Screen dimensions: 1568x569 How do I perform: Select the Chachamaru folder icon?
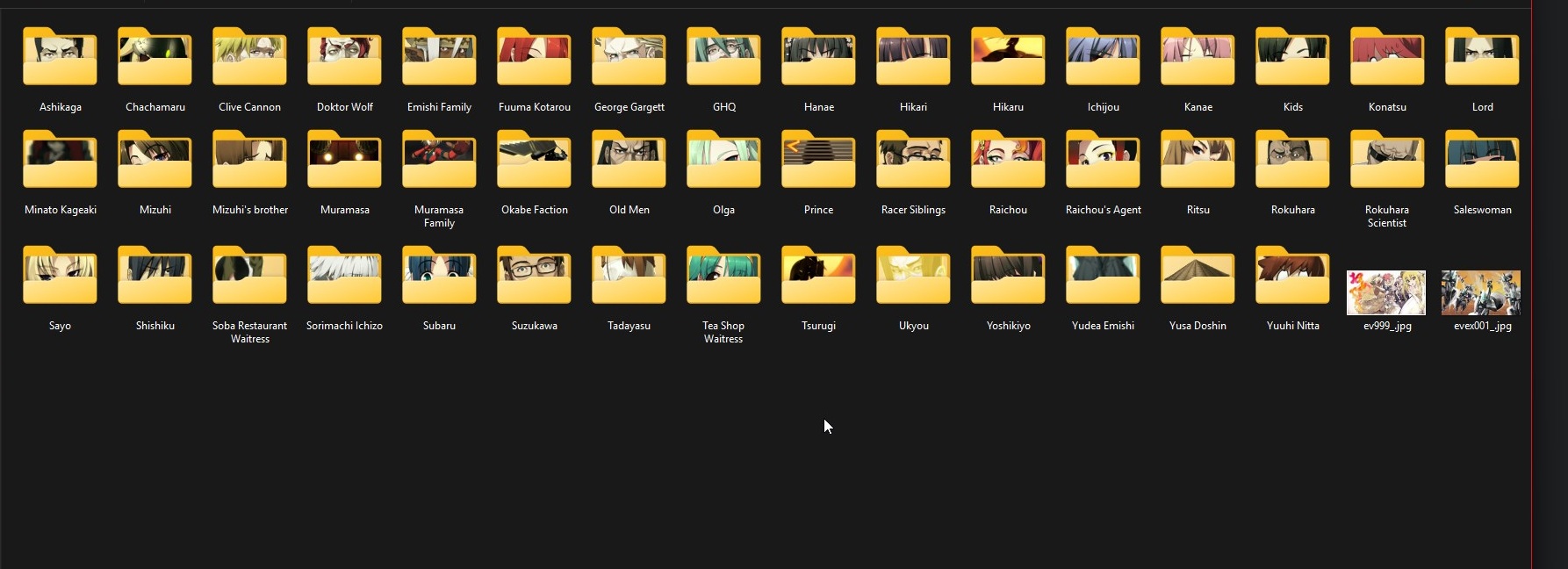[155, 56]
